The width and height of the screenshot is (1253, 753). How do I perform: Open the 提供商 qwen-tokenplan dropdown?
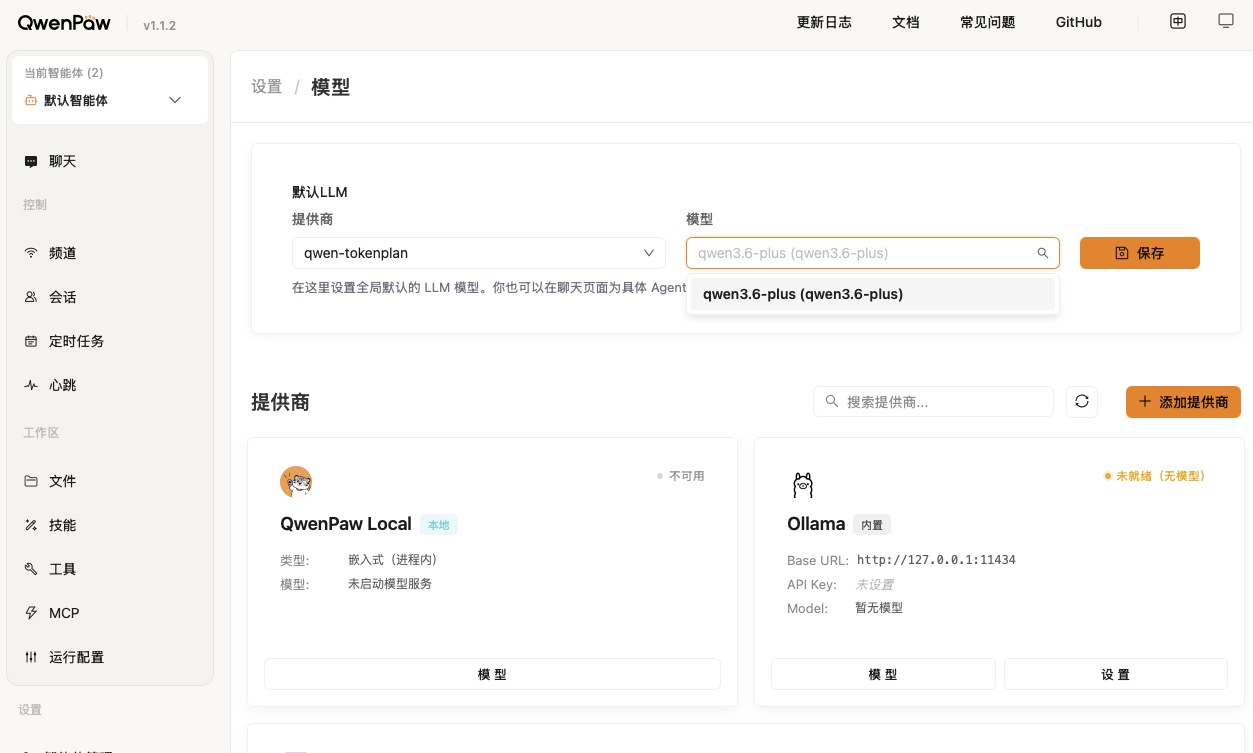pyautogui.click(x=478, y=253)
